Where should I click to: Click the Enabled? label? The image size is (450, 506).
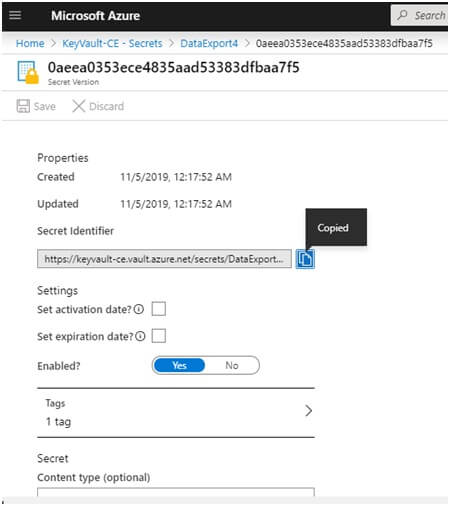coord(59,366)
